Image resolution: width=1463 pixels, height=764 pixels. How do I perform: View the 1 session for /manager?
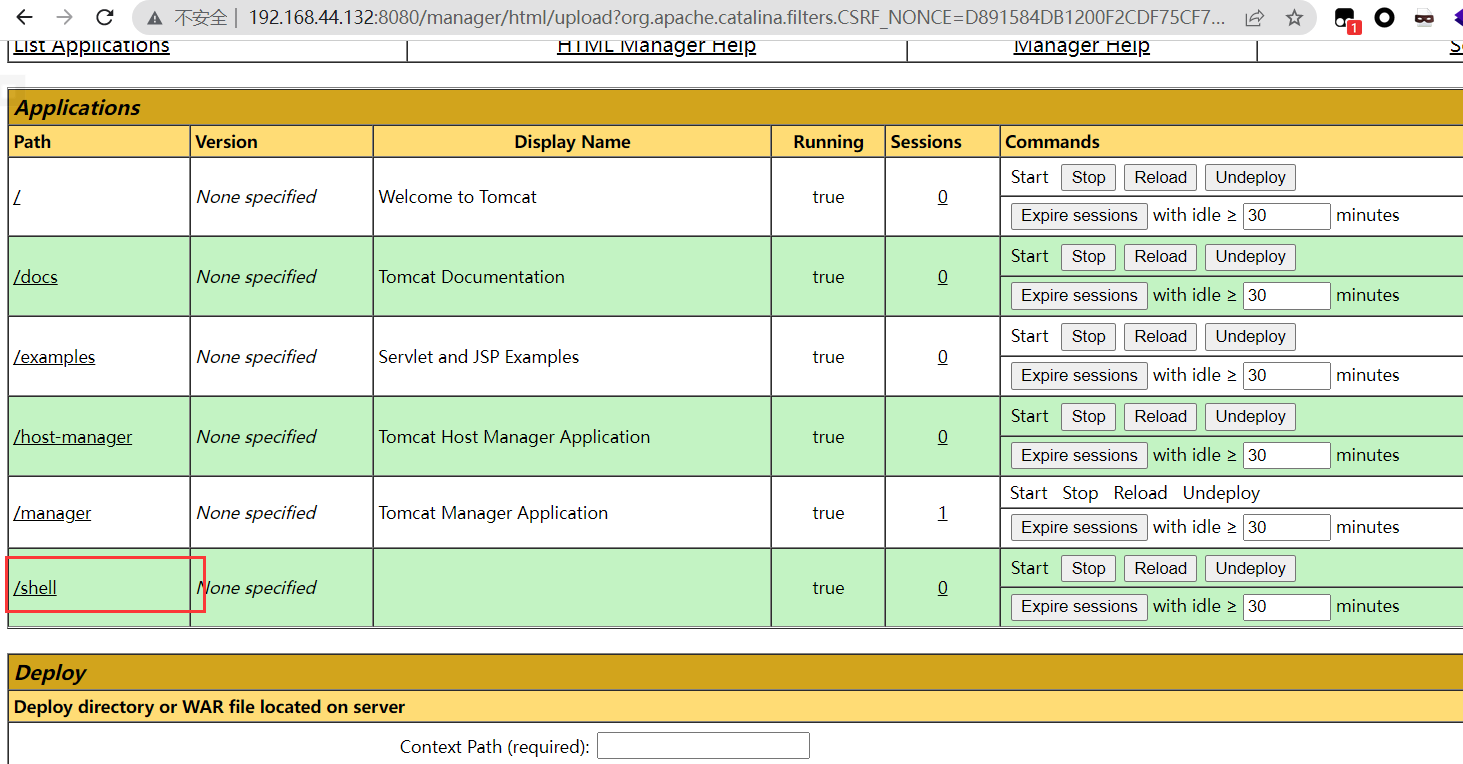[x=942, y=513]
